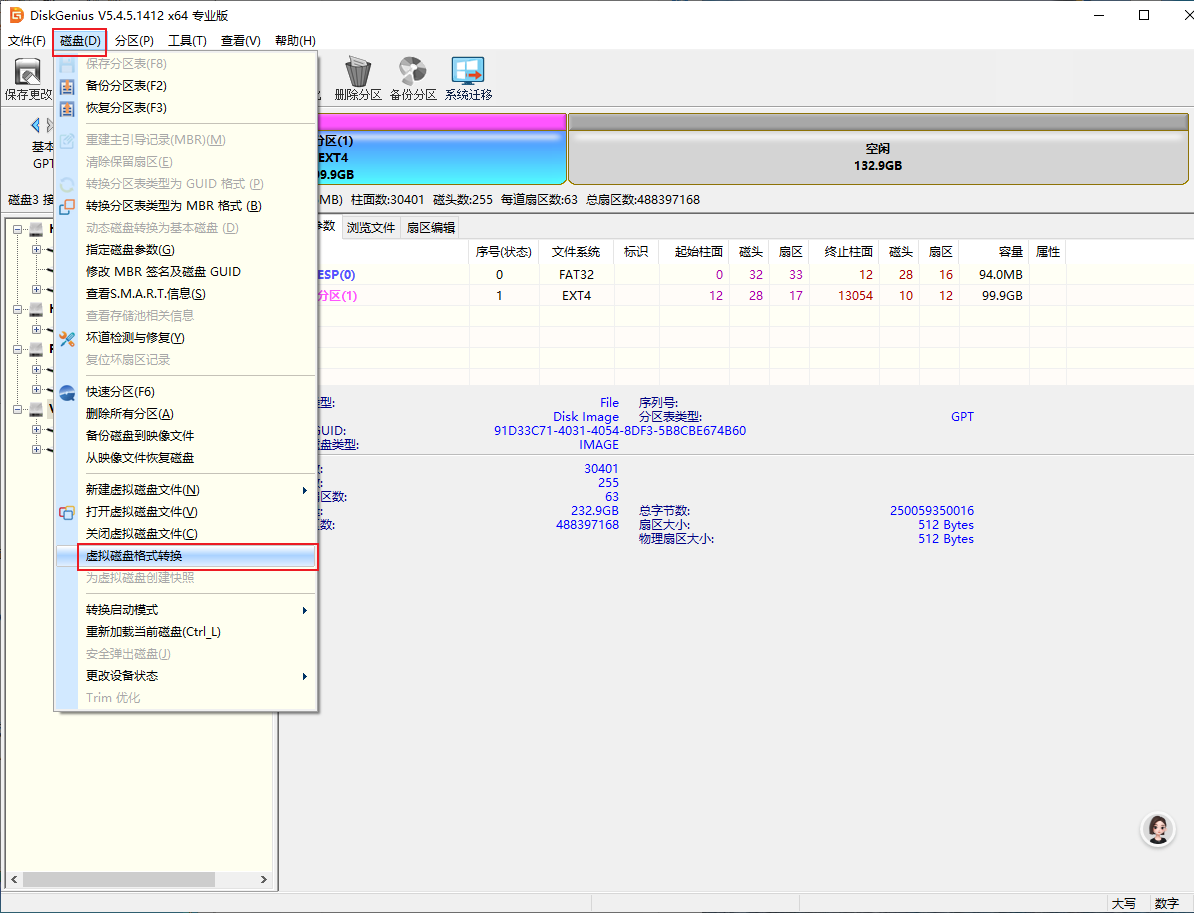Choose 转换分区表类型为 MBR 格式
Image resolution: width=1194 pixels, height=913 pixels.
point(187,206)
